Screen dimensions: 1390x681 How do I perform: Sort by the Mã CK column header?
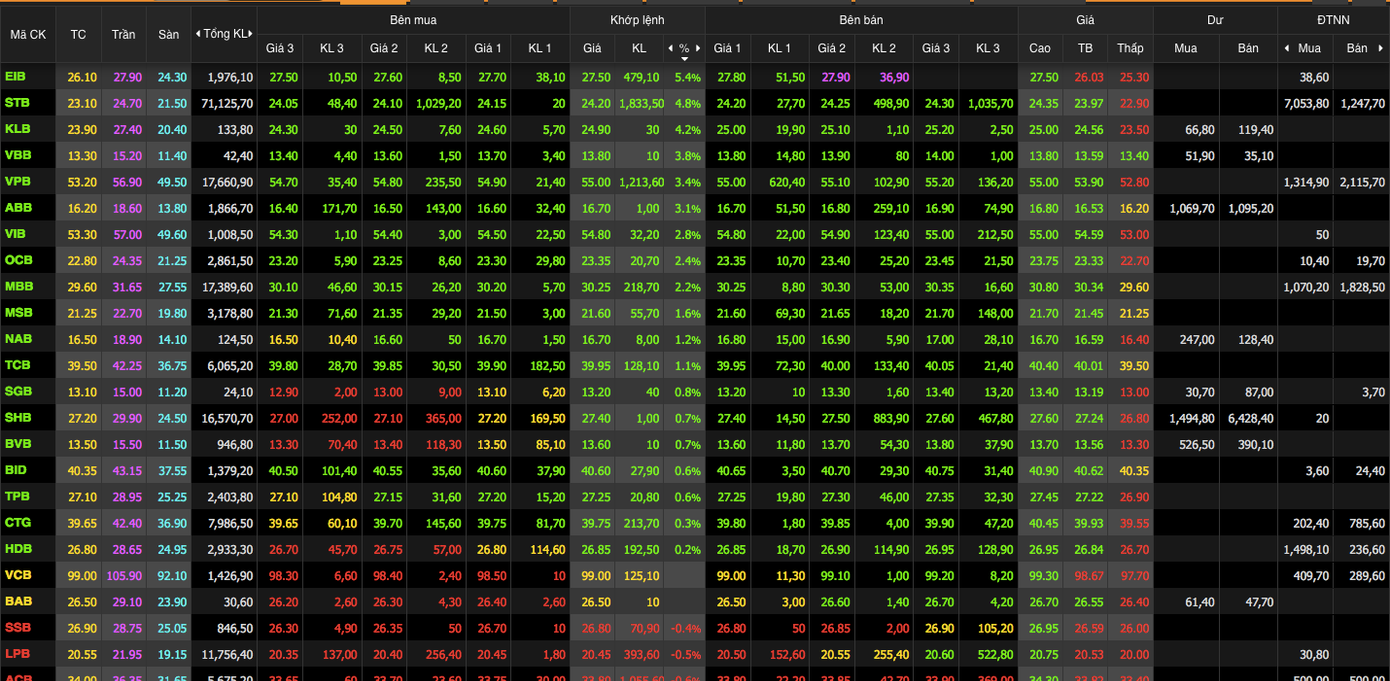click(28, 34)
